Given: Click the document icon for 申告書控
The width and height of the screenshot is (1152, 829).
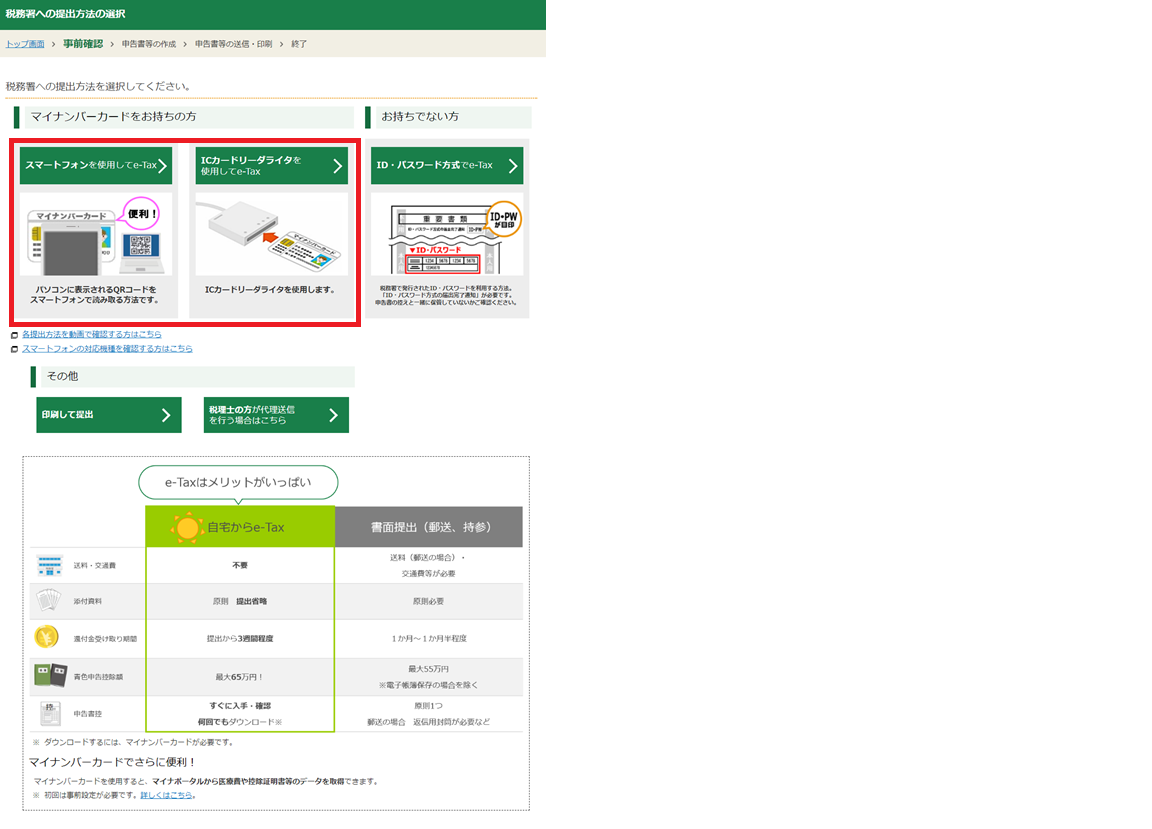Looking at the screenshot, I should pos(49,714).
